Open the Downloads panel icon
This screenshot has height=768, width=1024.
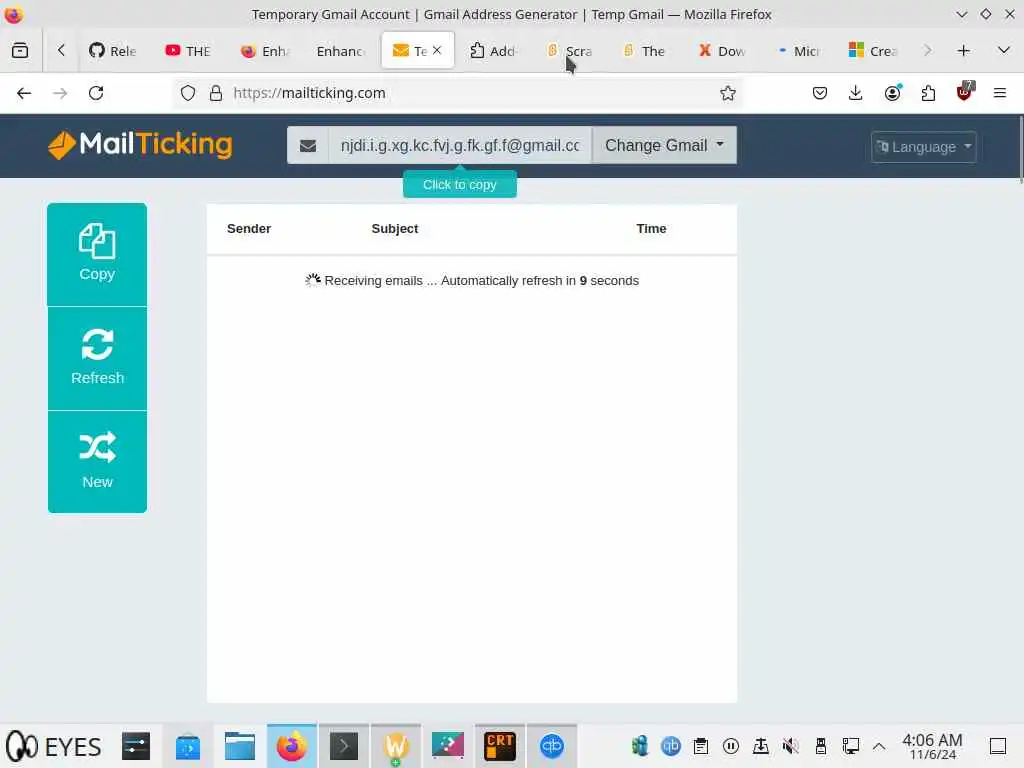(856, 93)
